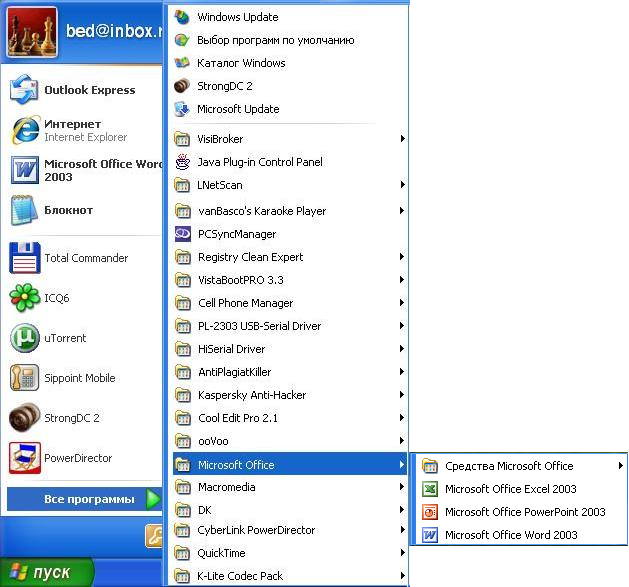
Task: Click the uTorrent text label
Action: 65,338
